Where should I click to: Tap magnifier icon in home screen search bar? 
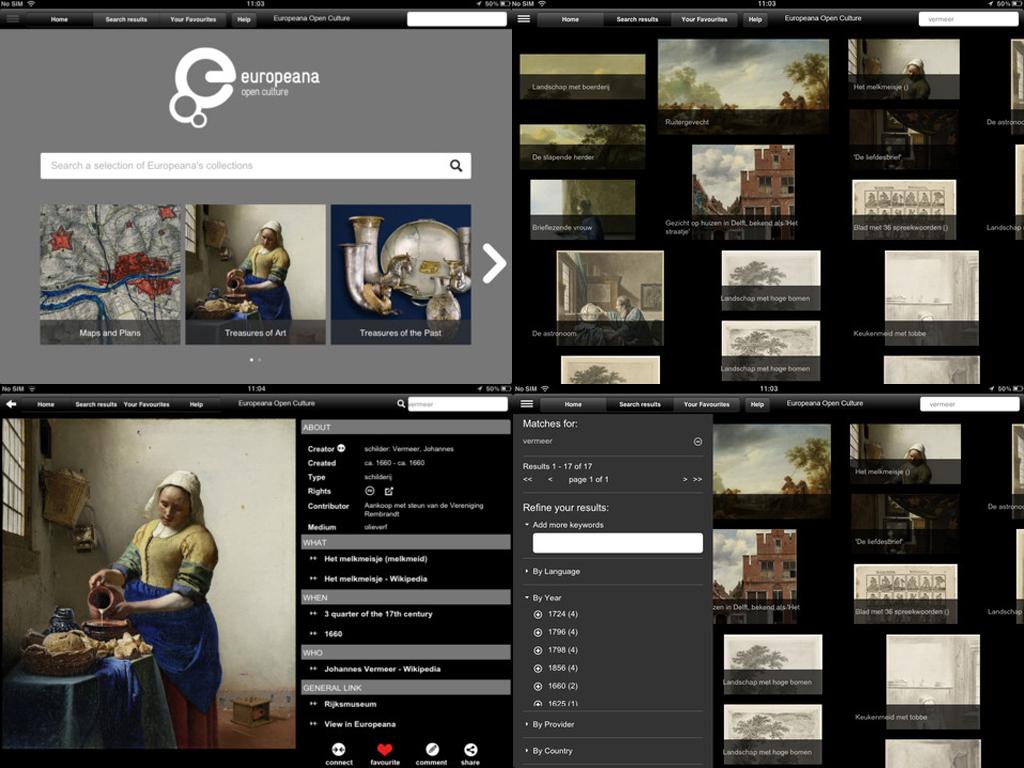coord(456,166)
